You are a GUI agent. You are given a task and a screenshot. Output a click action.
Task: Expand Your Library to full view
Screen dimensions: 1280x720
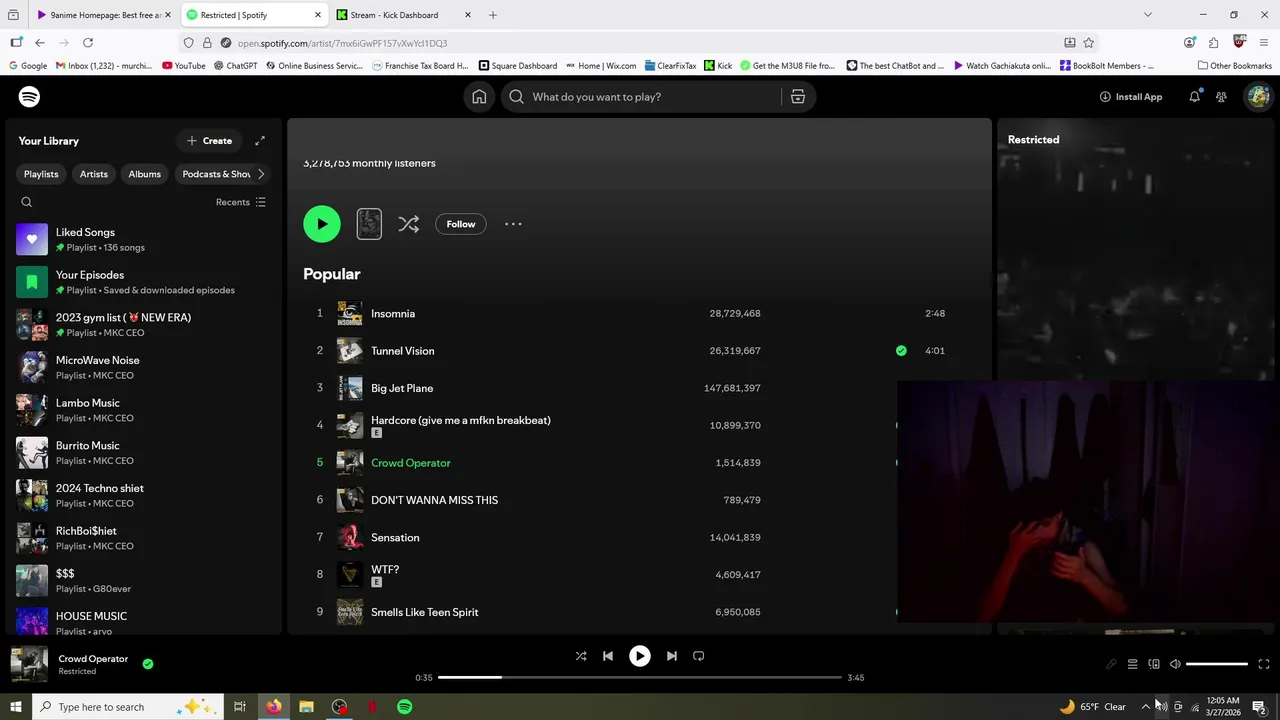(x=260, y=141)
